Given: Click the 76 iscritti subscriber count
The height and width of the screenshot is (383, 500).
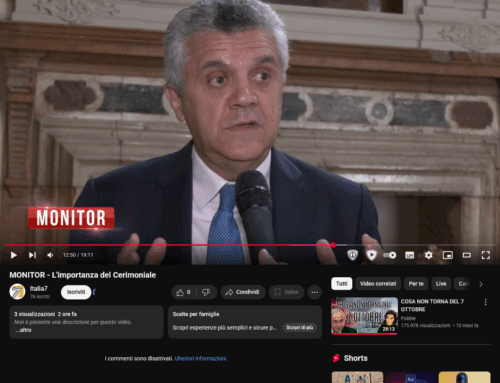Looking at the screenshot, I should tap(40, 296).
